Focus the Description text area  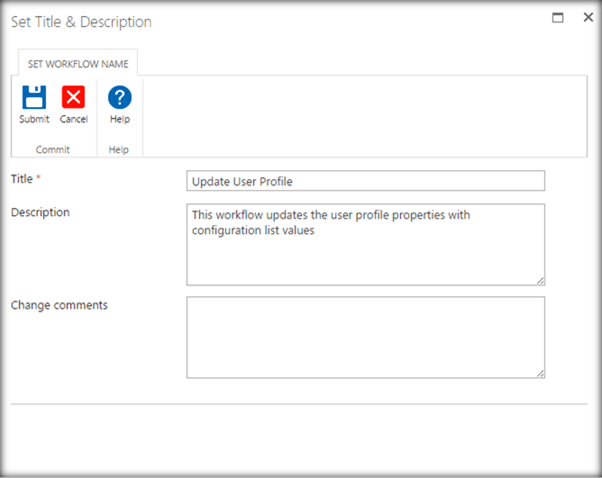pyautogui.click(x=366, y=245)
